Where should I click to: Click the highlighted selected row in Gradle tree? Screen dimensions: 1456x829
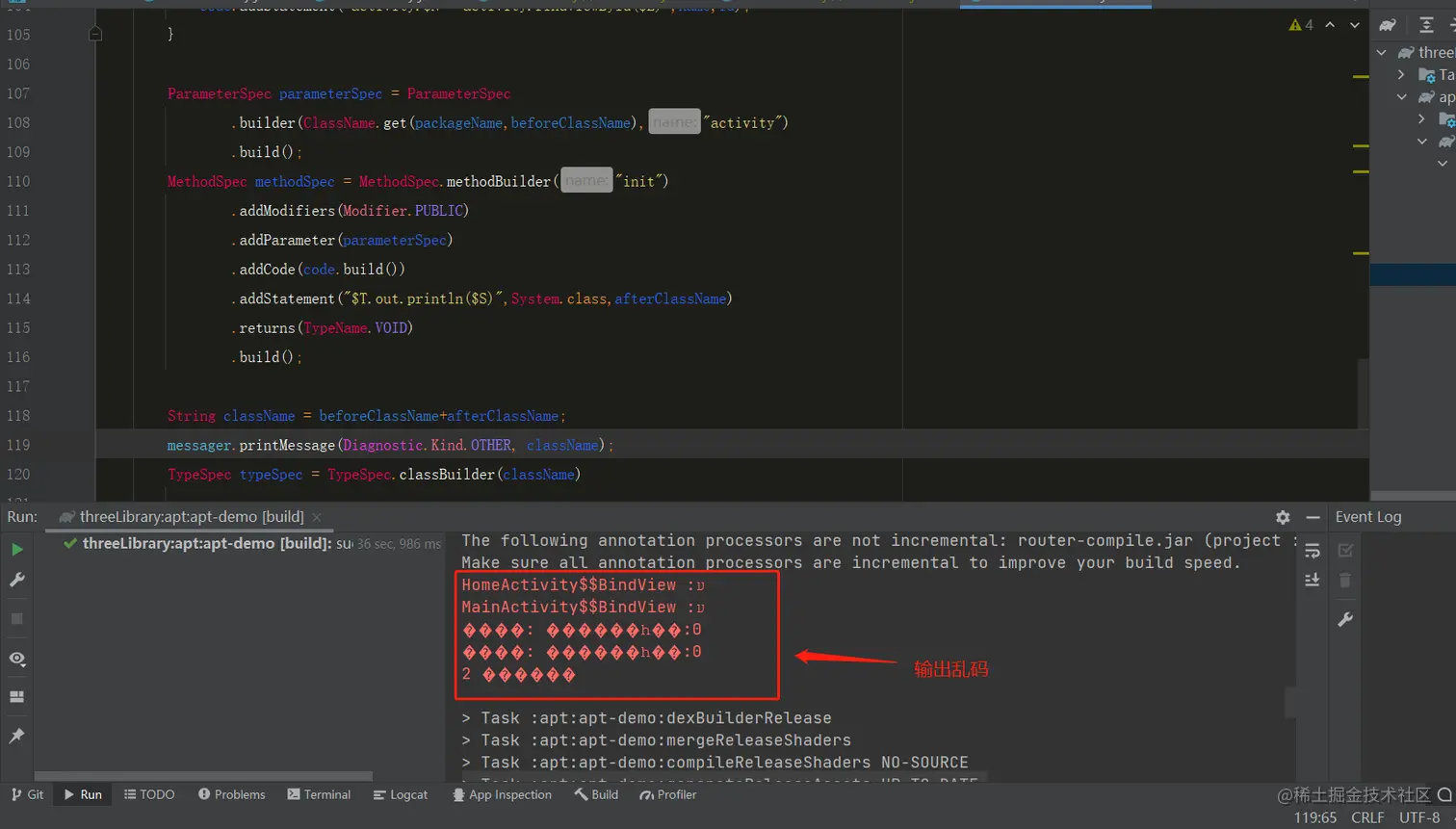(1413, 274)
